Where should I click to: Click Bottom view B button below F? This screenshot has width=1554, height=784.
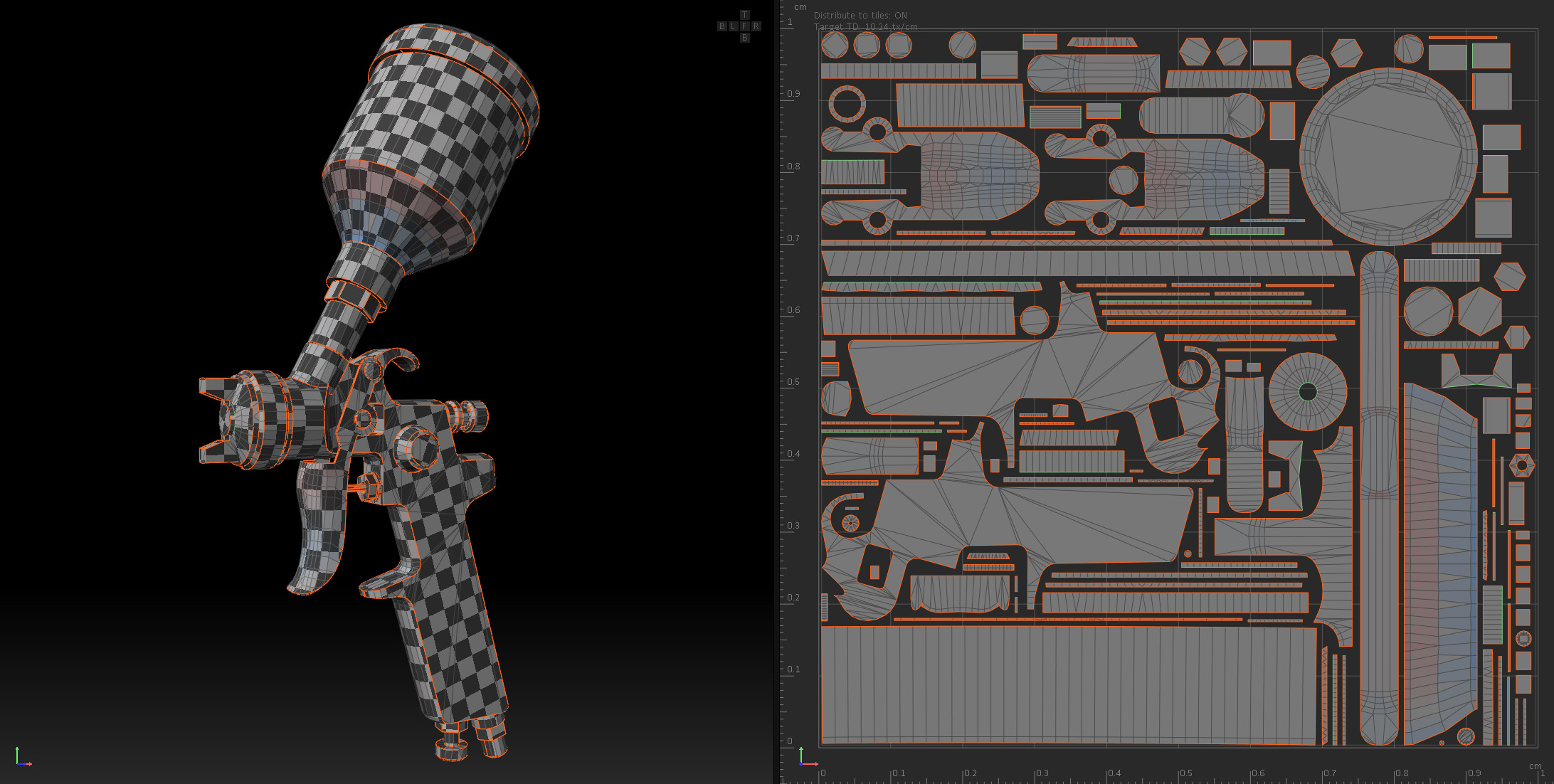744,38
